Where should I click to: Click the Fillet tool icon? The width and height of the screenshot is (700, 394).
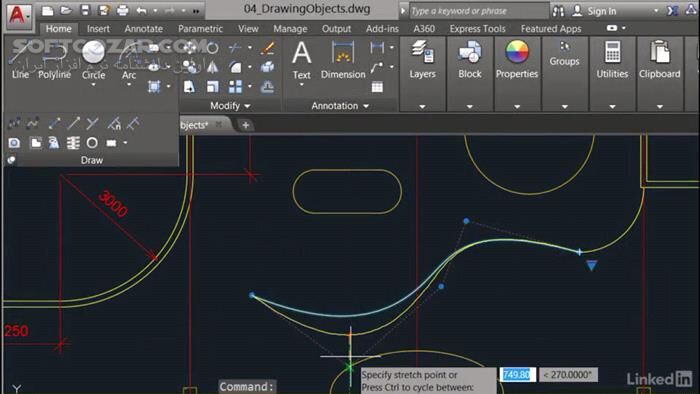(235, 67)
